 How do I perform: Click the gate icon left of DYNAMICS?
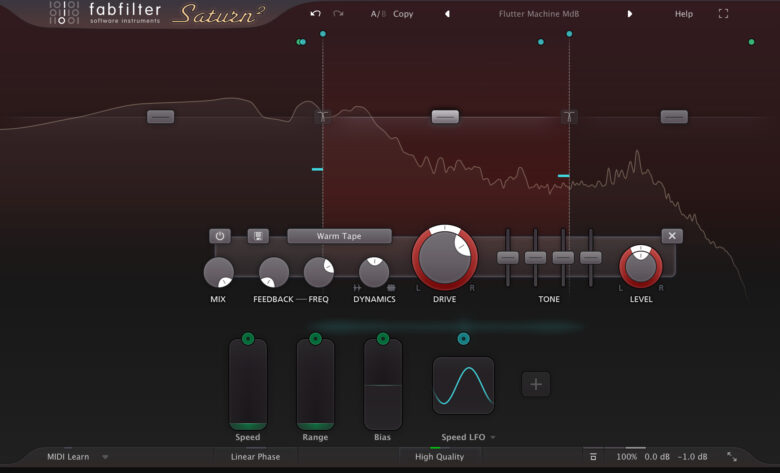pos(357,287)
